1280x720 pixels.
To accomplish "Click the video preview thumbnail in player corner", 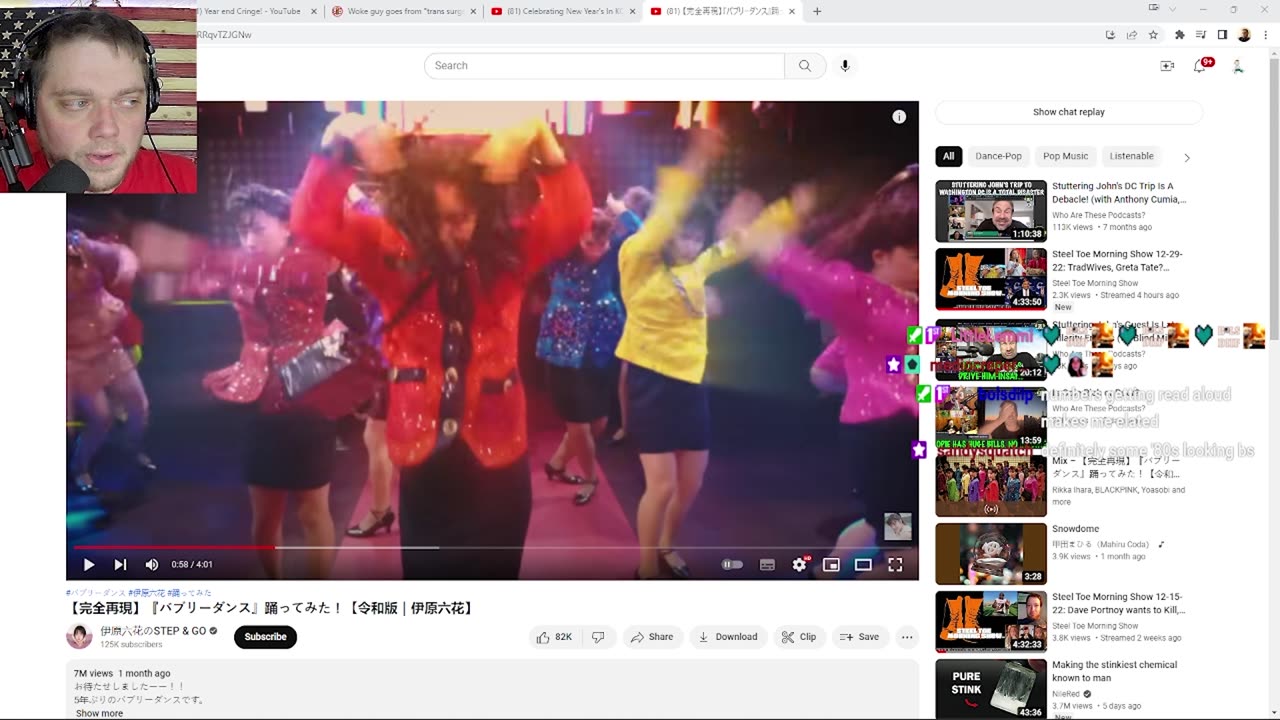I will [897, 526].
